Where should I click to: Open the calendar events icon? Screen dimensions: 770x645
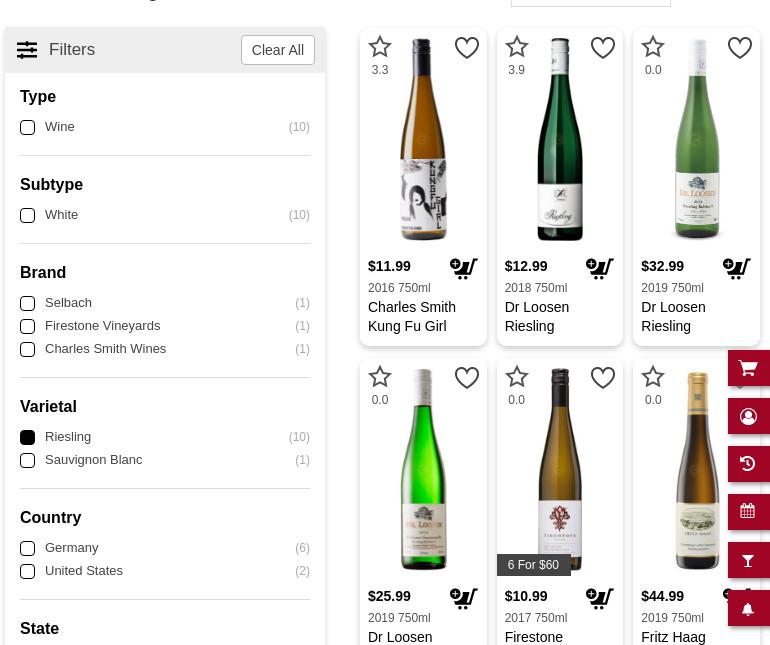pos(748,512)
